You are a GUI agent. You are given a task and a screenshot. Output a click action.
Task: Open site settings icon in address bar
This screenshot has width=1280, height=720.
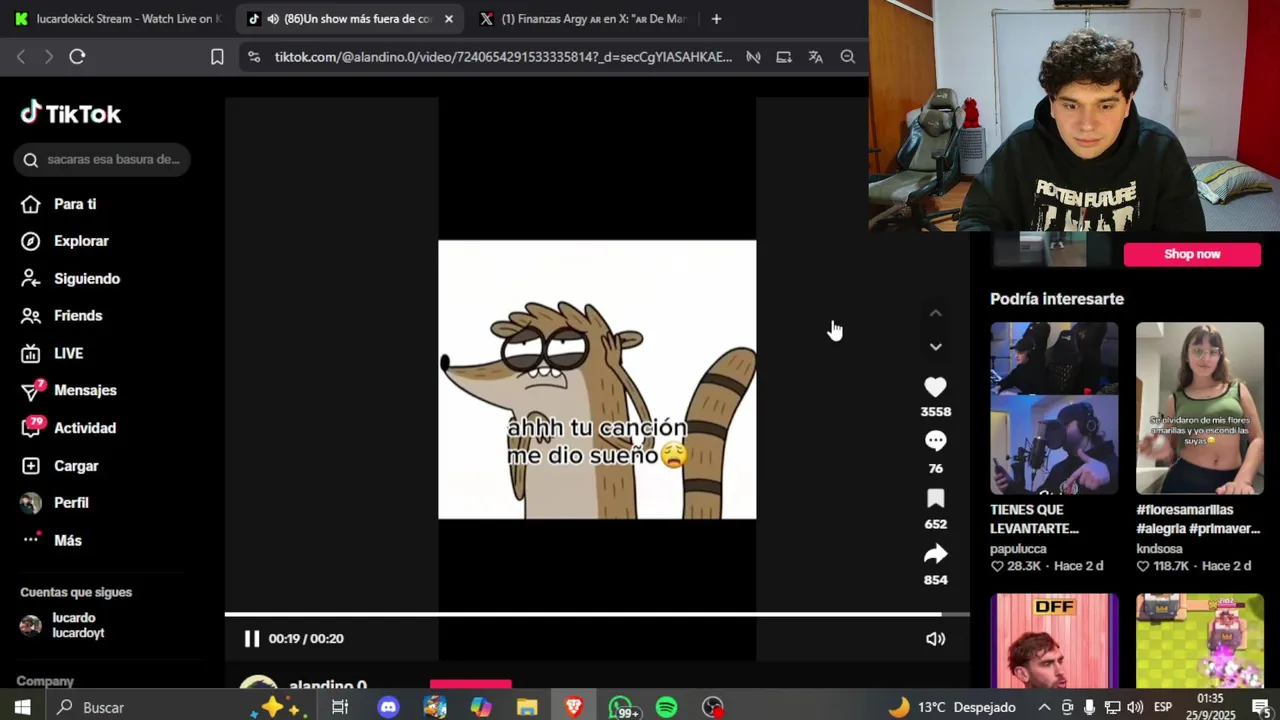pos(254,57)
